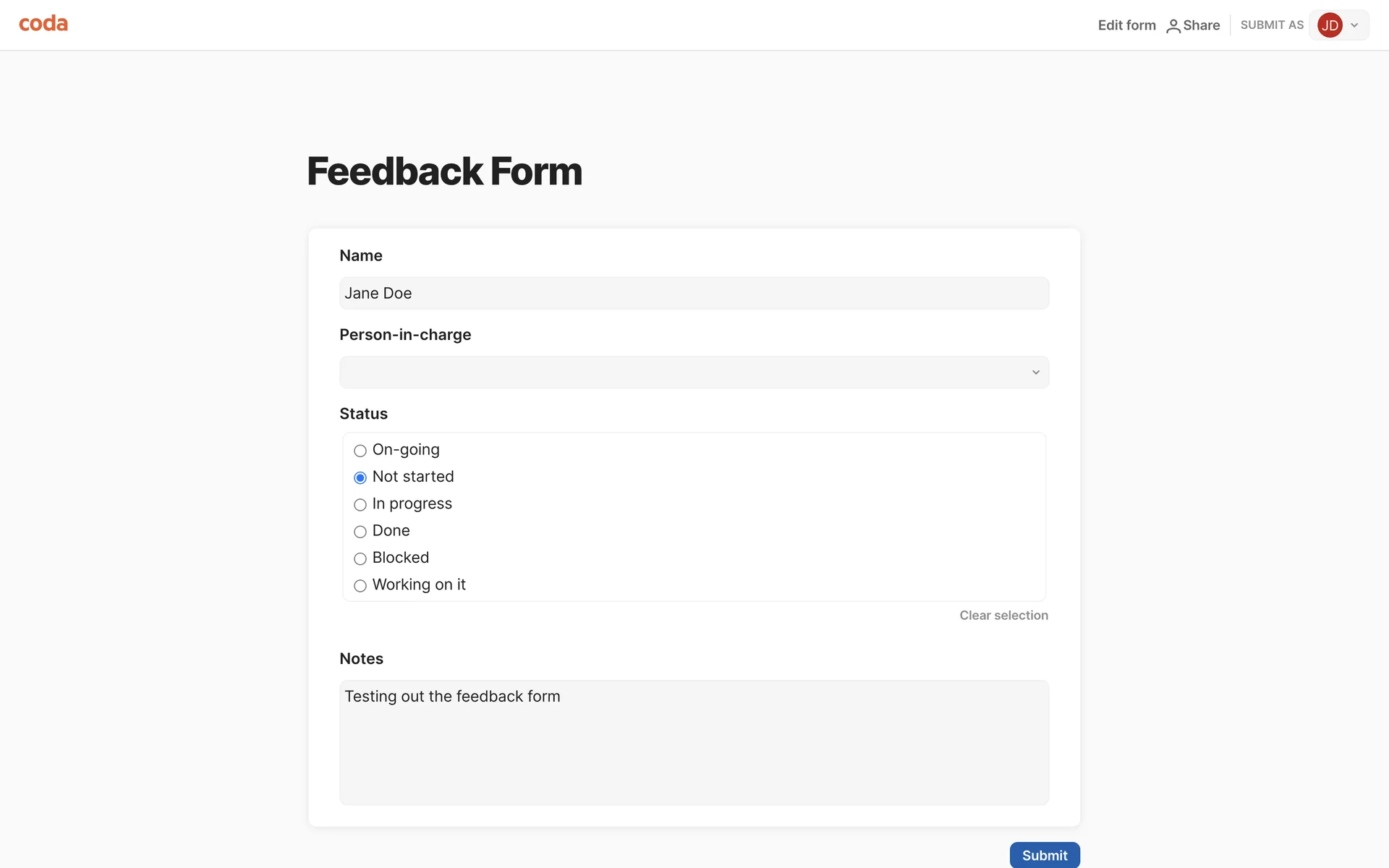Click the SUBMIT AS label

[x=1271, y=25]
